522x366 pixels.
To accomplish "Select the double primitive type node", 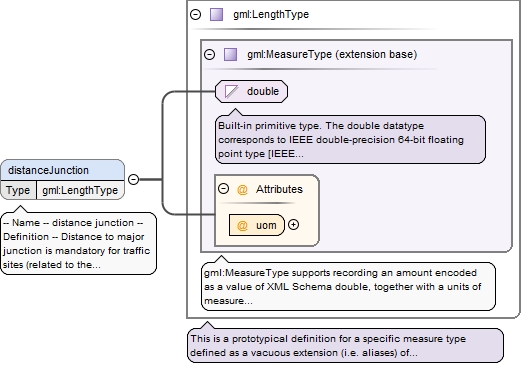I will 251,91.
